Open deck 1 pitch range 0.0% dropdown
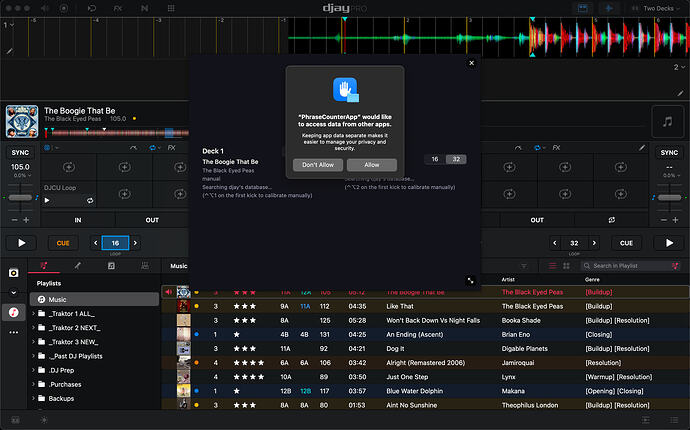690x430 pixels. click(x=22, y=176)
